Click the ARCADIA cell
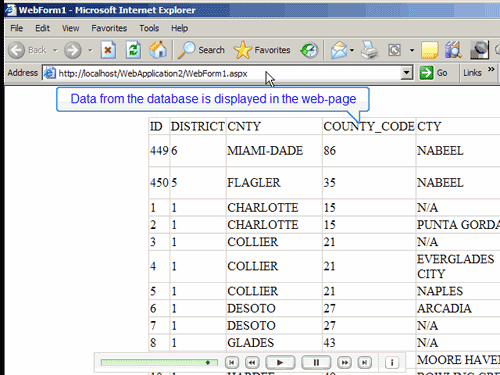Viewport: 500px width, 375px height. click(x=458, y=308)
